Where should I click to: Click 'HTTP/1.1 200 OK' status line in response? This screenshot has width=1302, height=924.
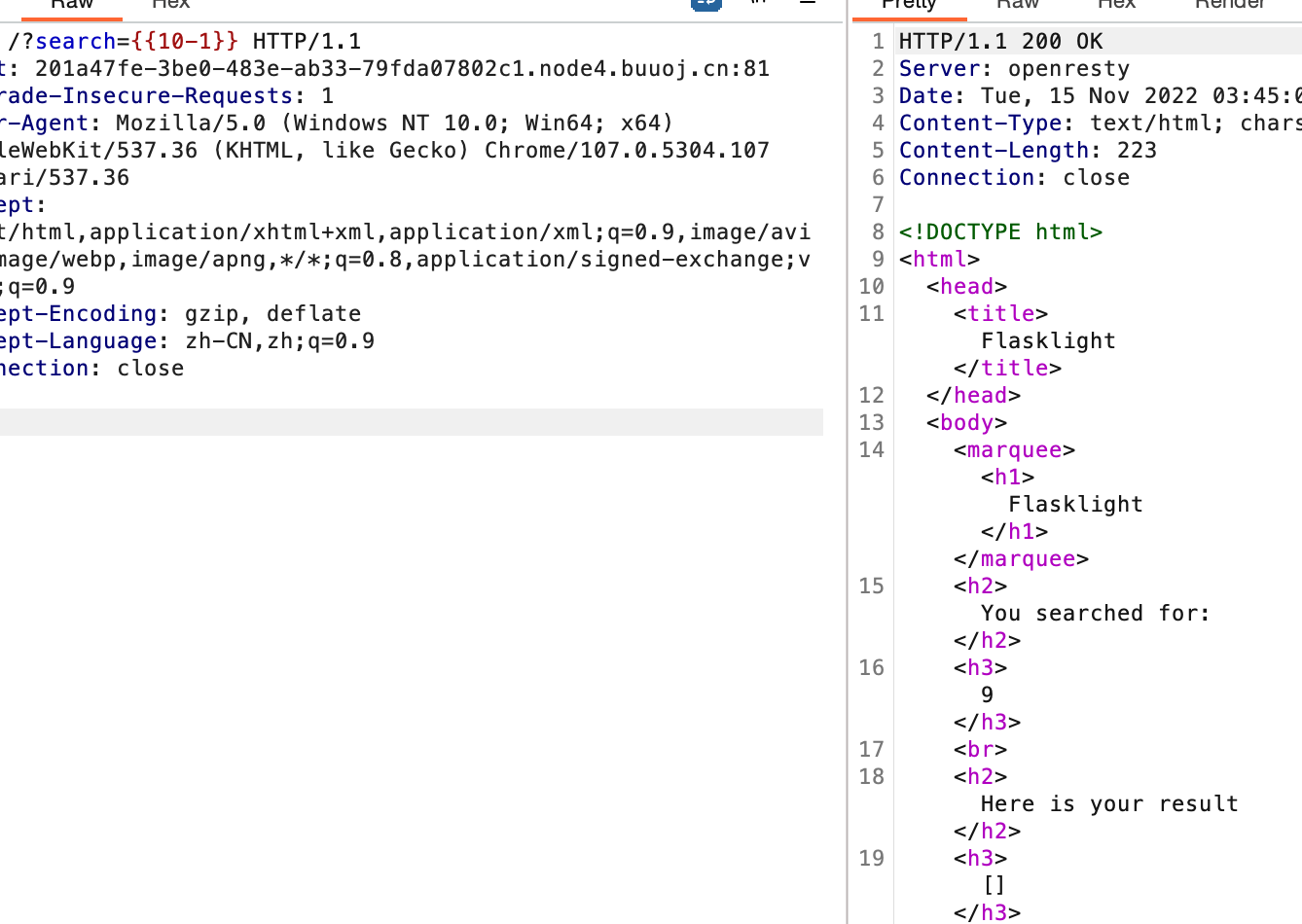pos(1000,41)
